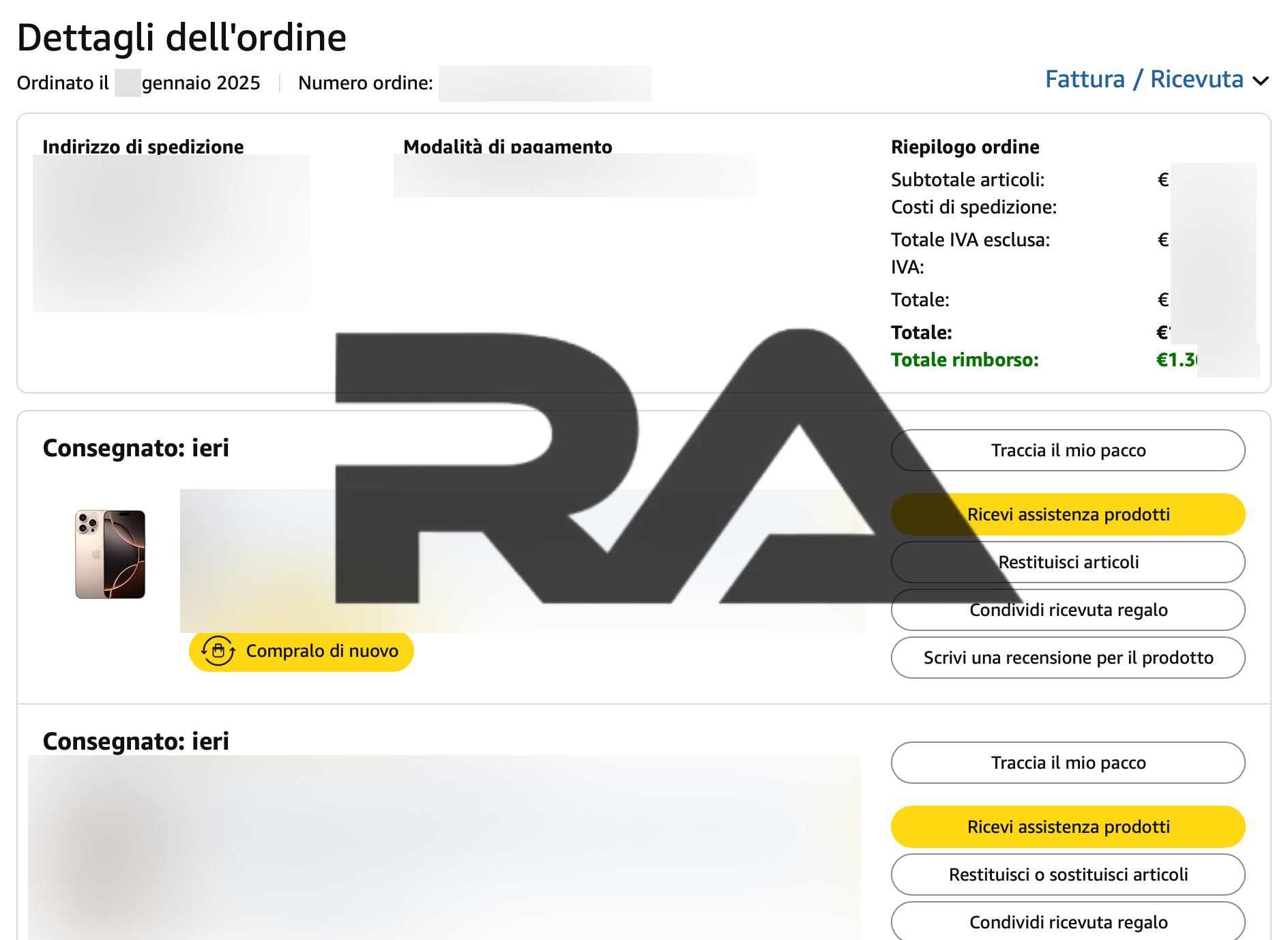Click Restituisci o sostituisci articoli
The image size is (1288, 940).
[1068, 875]
